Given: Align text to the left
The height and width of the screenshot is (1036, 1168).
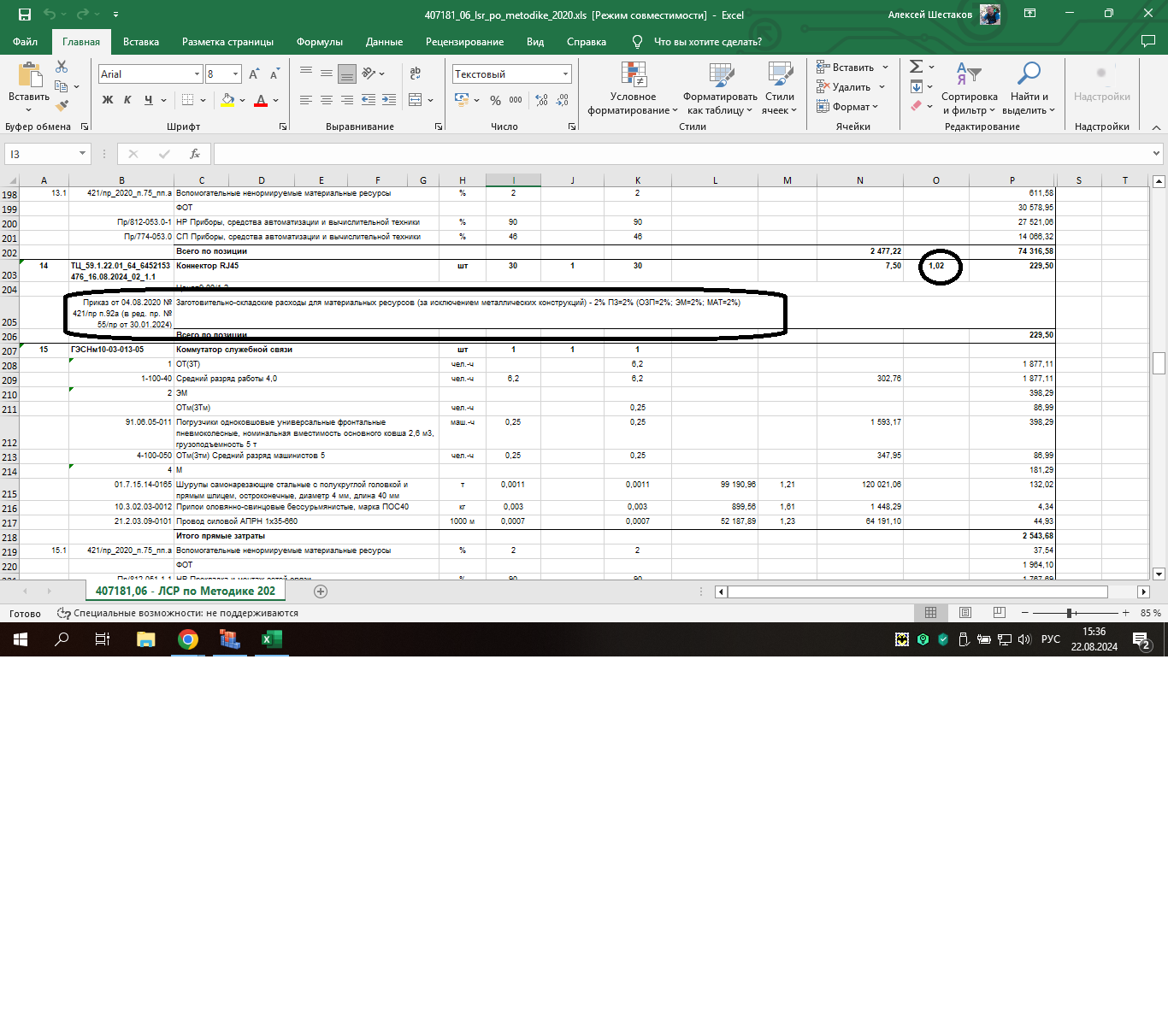Looking at the screenshot, I should [x=306, y=100].
